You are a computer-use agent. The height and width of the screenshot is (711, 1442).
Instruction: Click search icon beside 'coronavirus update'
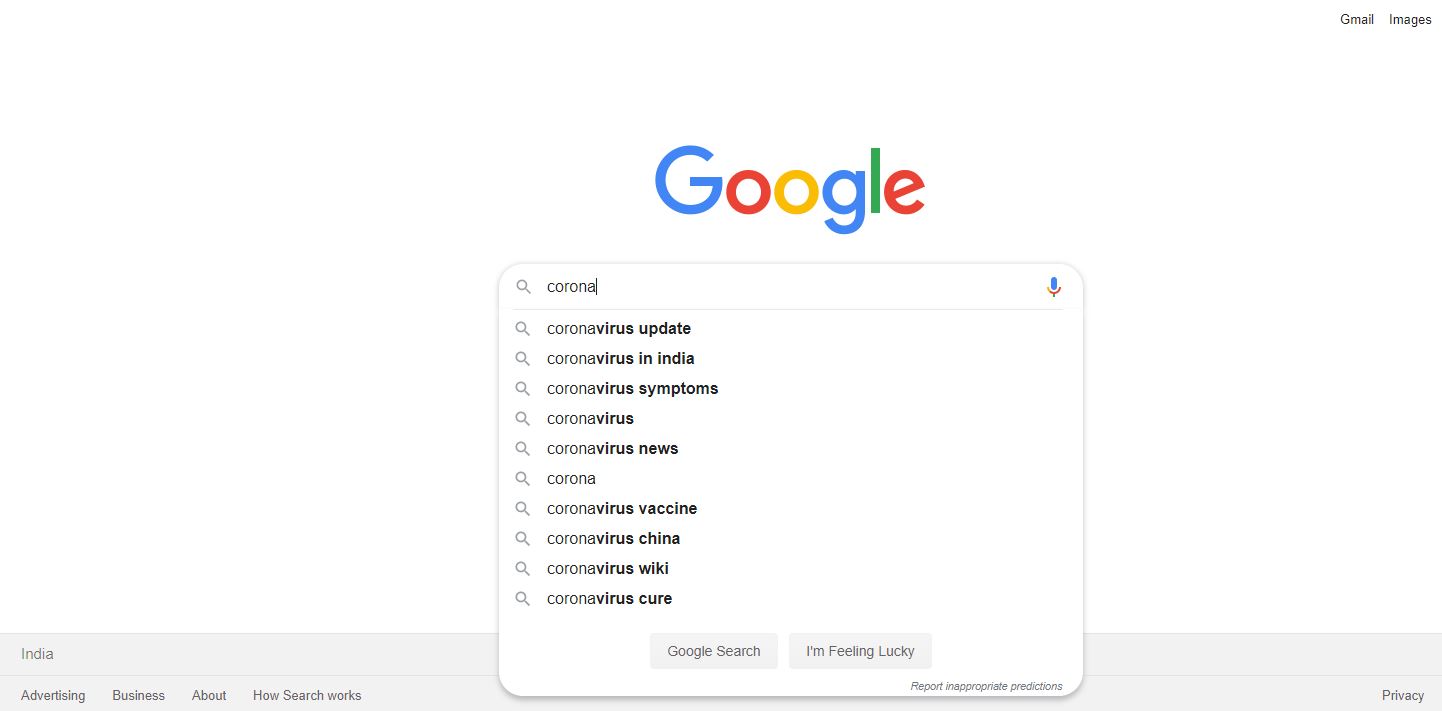[x=522, y=328]
